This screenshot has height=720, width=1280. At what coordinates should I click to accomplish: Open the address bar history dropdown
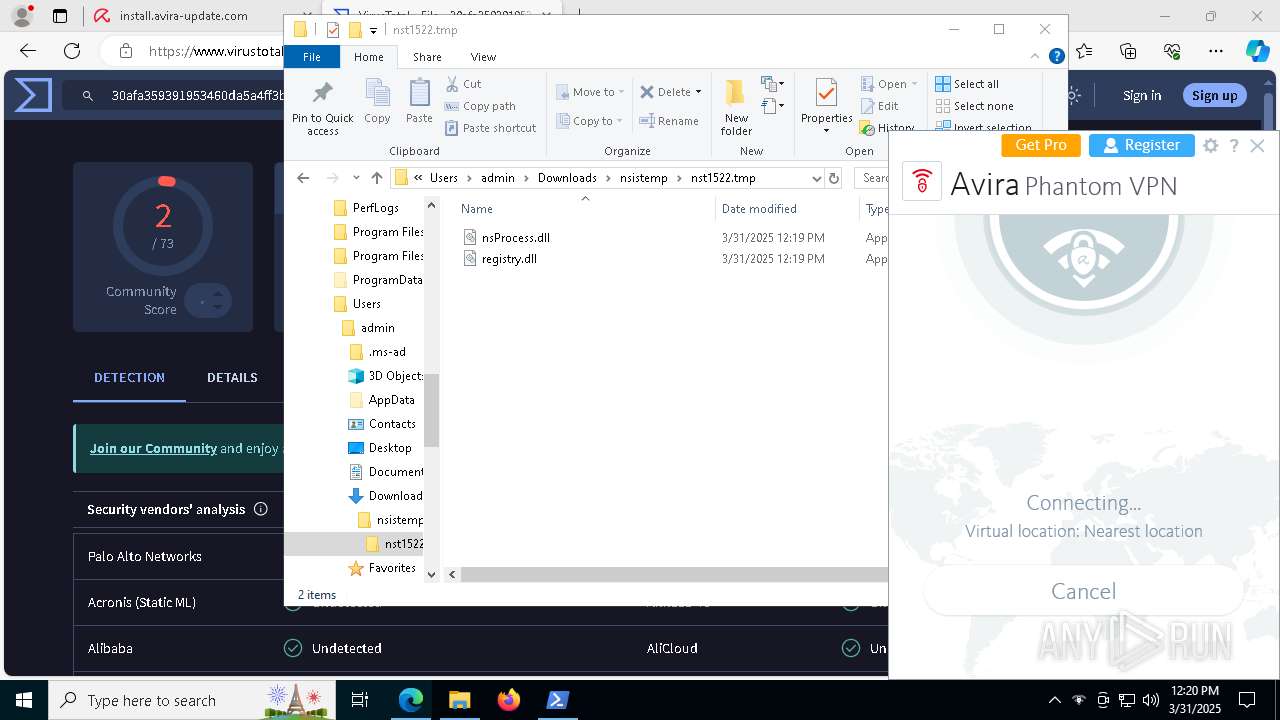816,178
